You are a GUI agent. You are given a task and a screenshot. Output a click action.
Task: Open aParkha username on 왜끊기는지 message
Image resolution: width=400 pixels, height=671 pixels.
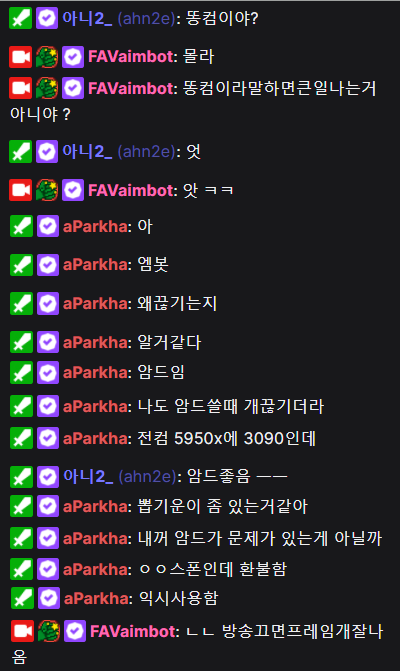(95, 303)
